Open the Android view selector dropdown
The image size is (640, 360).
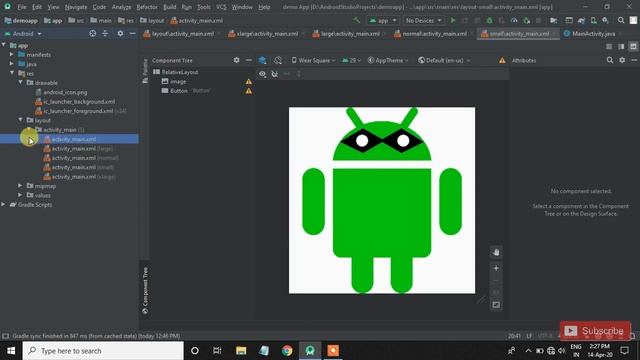pyautogui.click(x=23, y=33)
